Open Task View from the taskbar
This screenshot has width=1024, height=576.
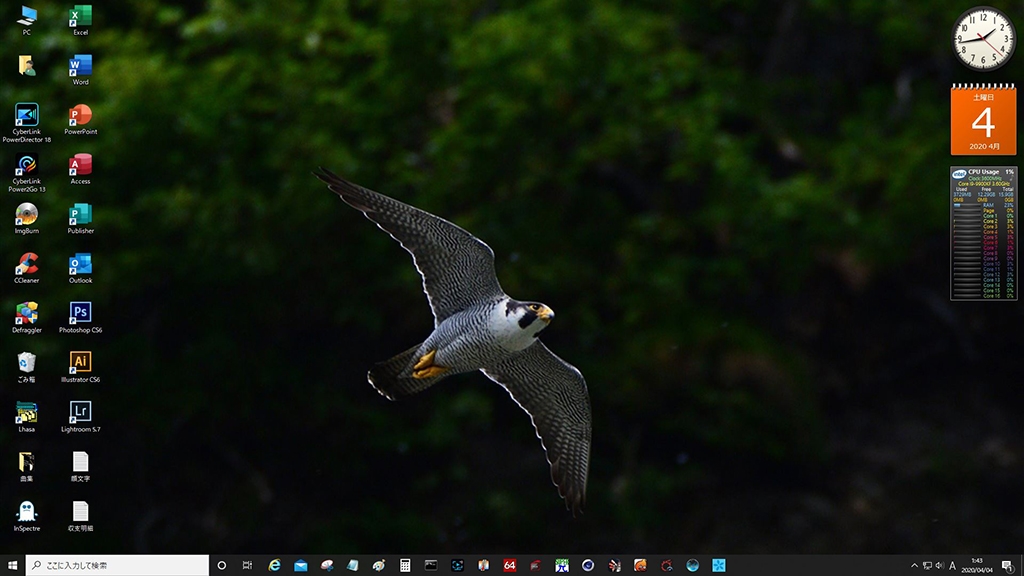pos(247,565)
